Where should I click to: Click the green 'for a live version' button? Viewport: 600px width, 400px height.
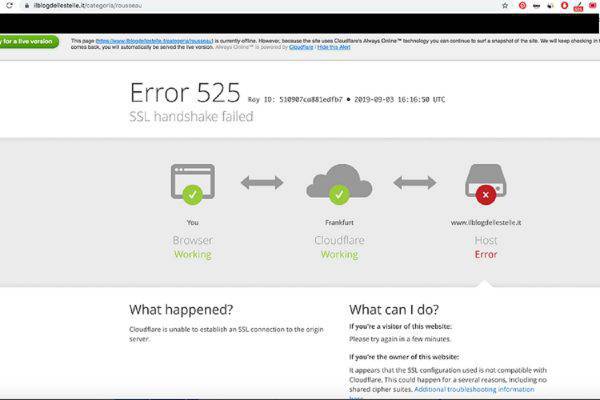(29, 42)
